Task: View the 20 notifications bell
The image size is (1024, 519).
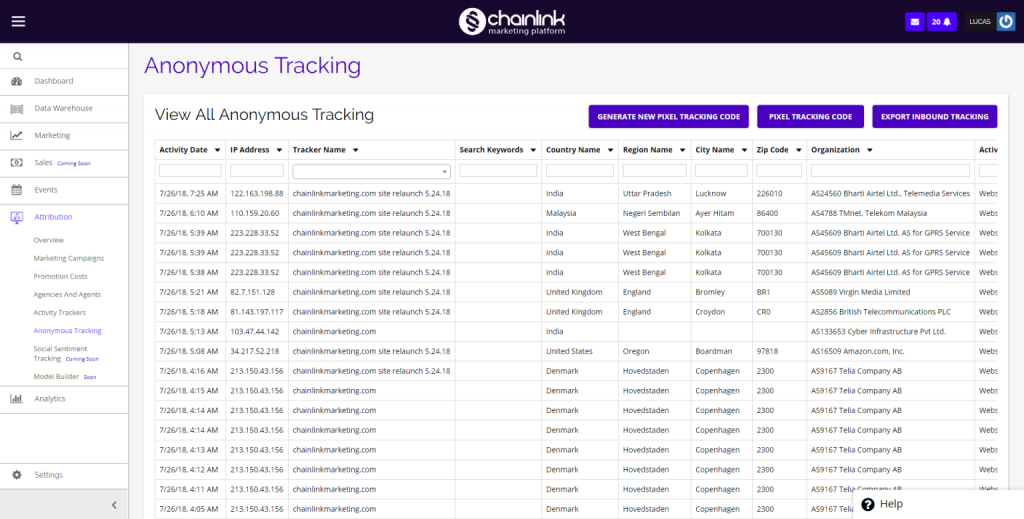Action: coord(941,22)
